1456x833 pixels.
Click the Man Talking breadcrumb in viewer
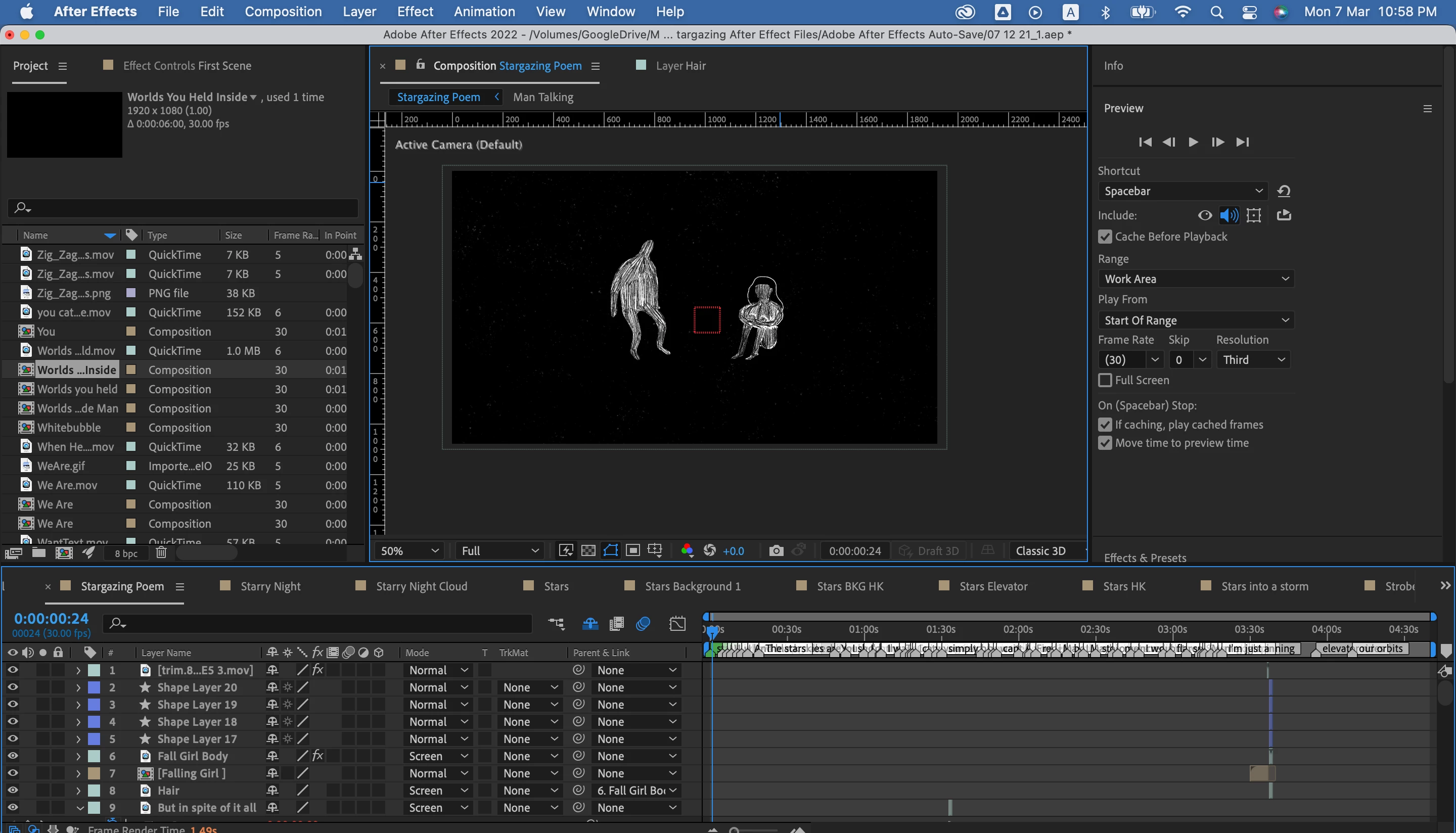(x=542, y=97)
